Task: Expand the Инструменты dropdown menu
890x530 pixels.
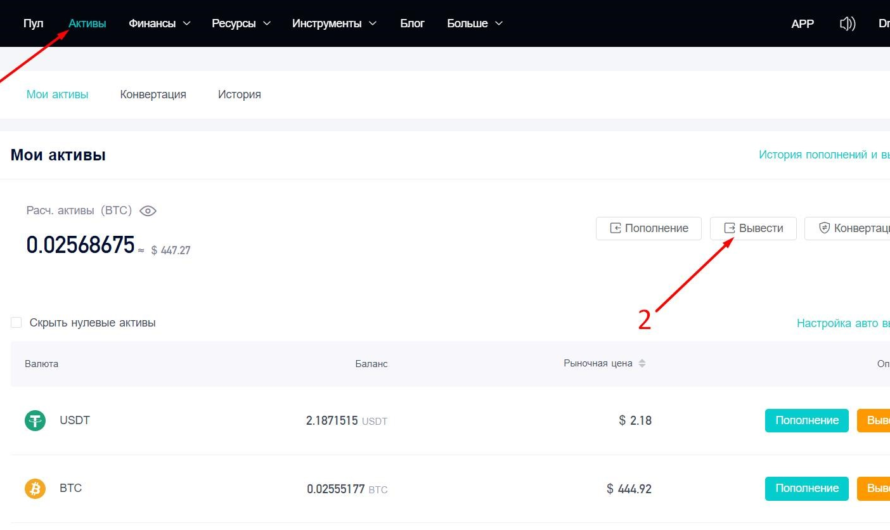Action: [x=334, y=23]
